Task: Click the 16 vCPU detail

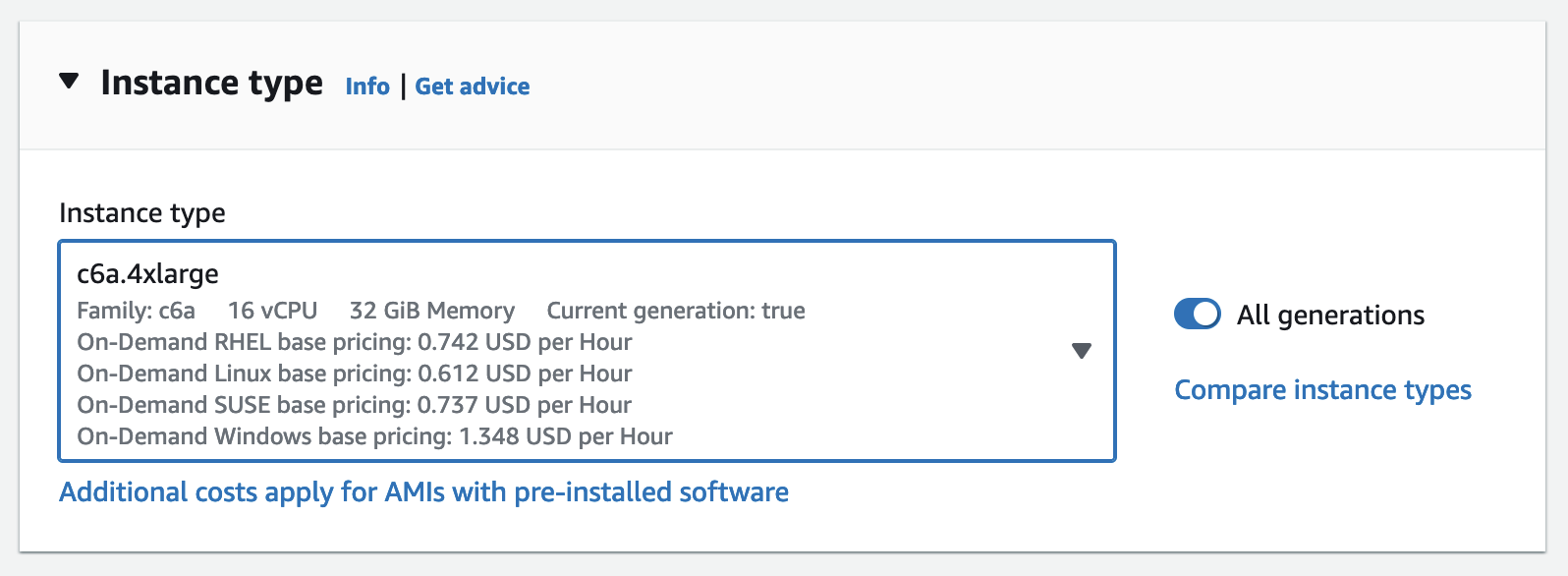Action: tap(272, 312)
